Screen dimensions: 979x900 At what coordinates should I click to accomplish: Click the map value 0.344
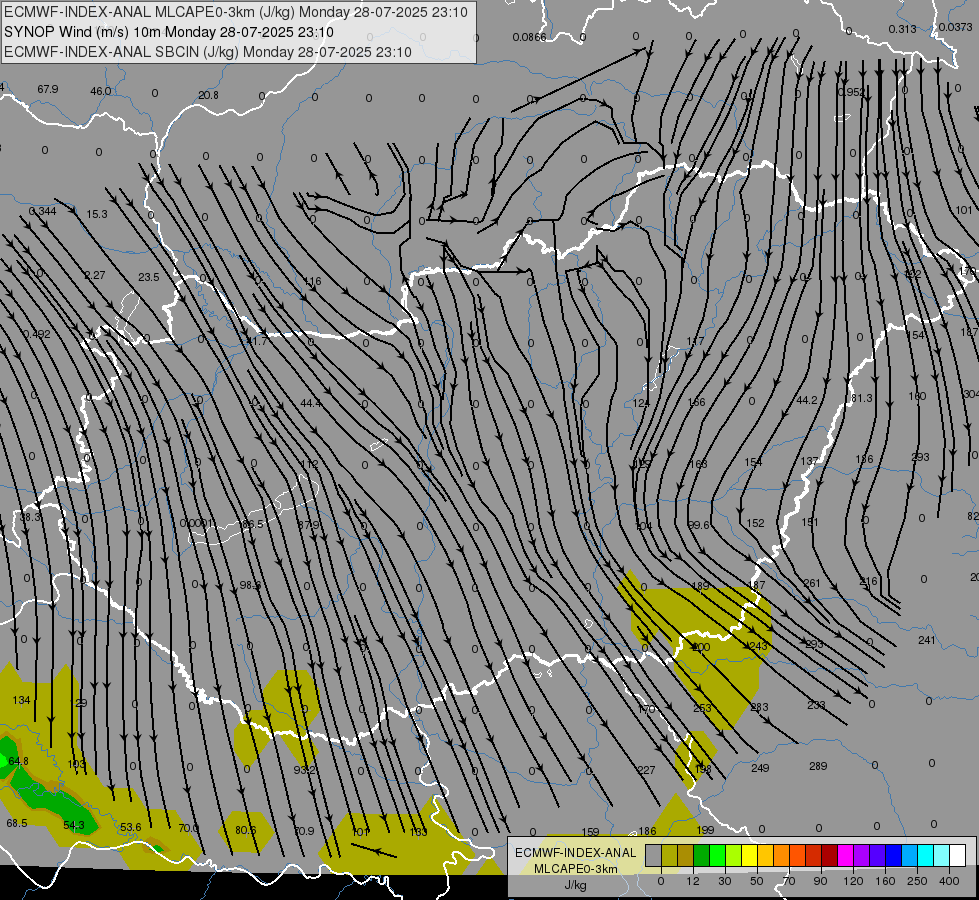(42, 211)
